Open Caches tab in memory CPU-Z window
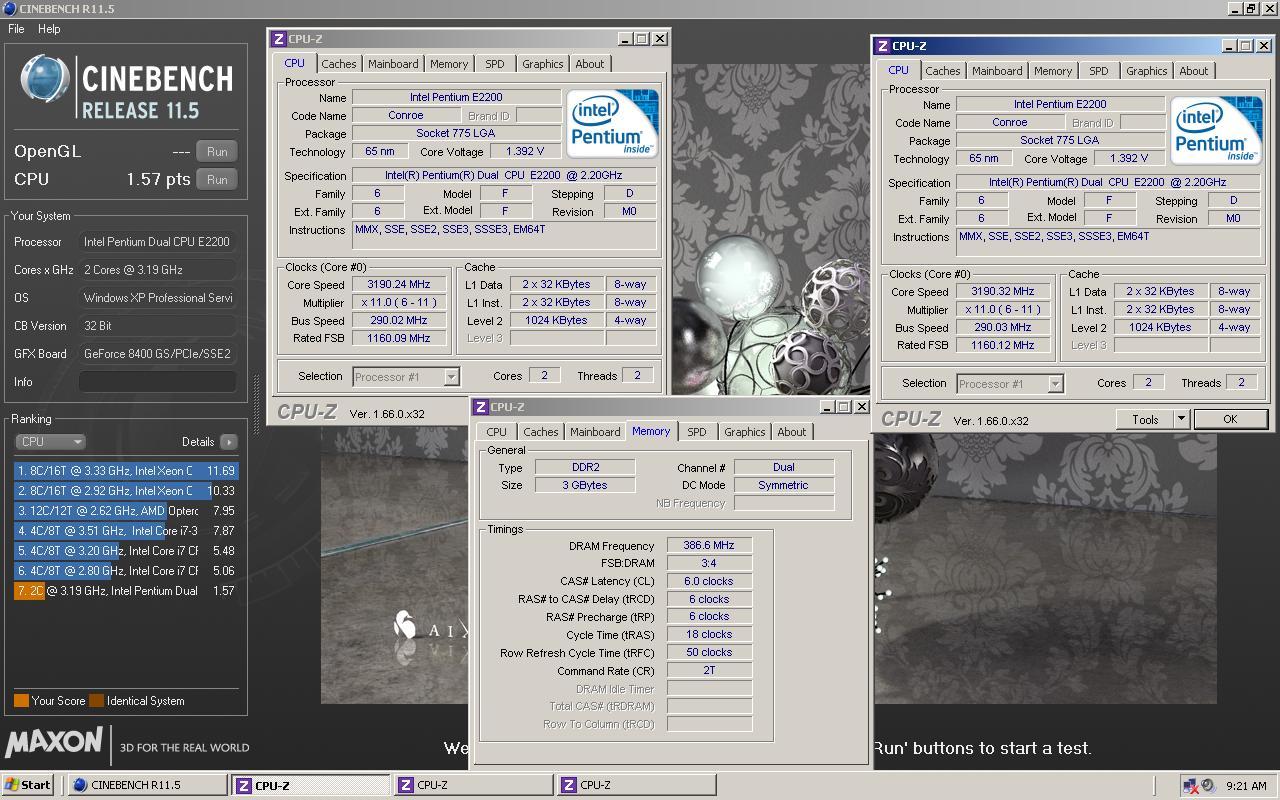 [541, 432]
